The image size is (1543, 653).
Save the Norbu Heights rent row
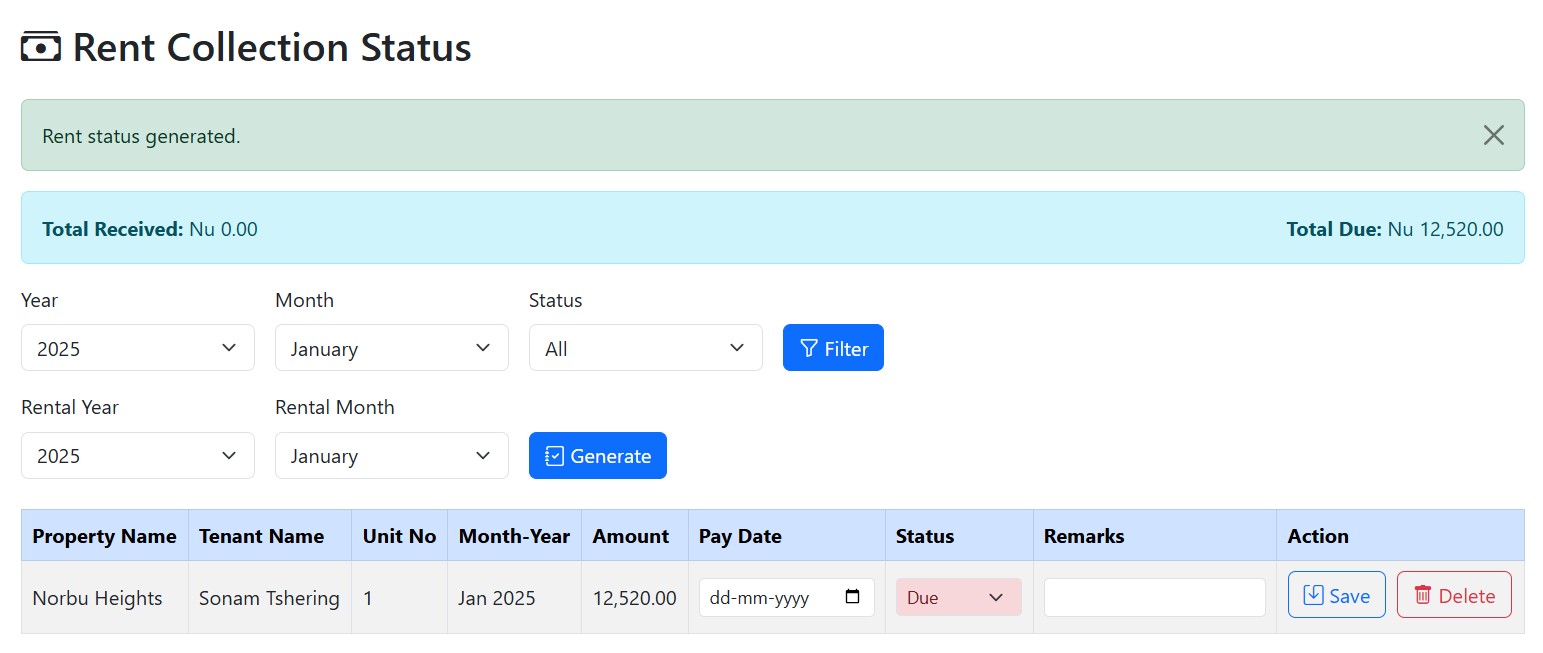tap(1336, 596)
